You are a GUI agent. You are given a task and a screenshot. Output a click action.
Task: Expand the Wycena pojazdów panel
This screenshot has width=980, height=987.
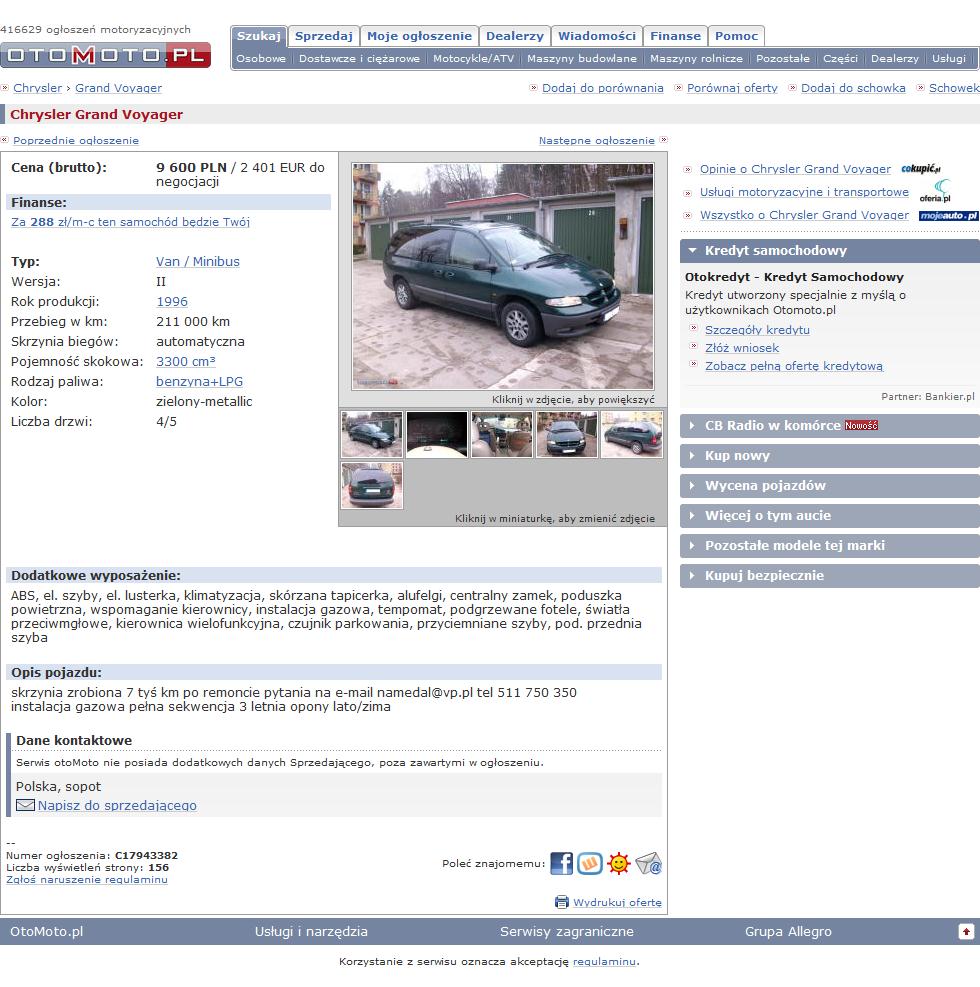[x=830, y=485]
